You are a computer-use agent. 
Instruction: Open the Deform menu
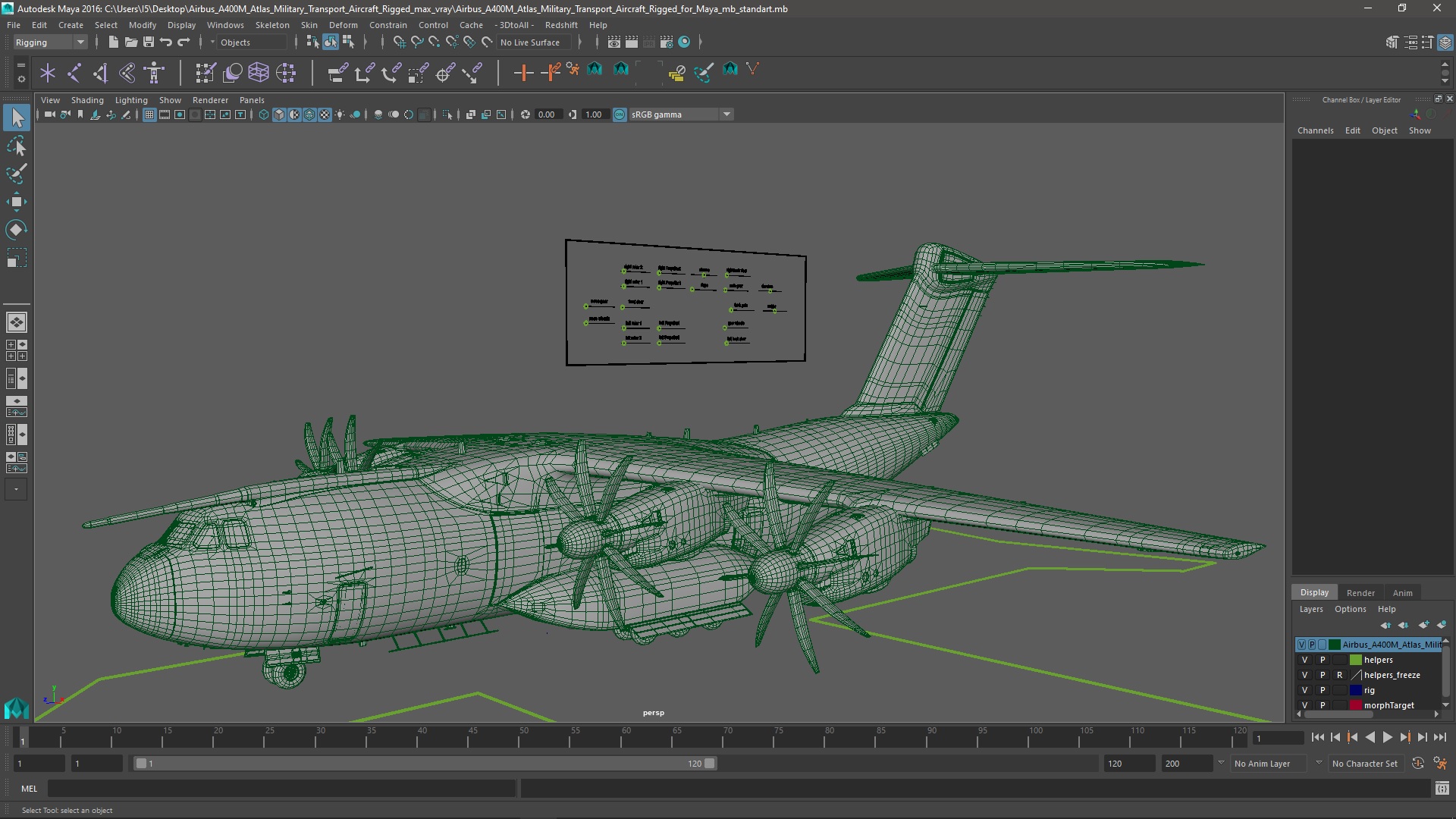click(x=343, y=25)
